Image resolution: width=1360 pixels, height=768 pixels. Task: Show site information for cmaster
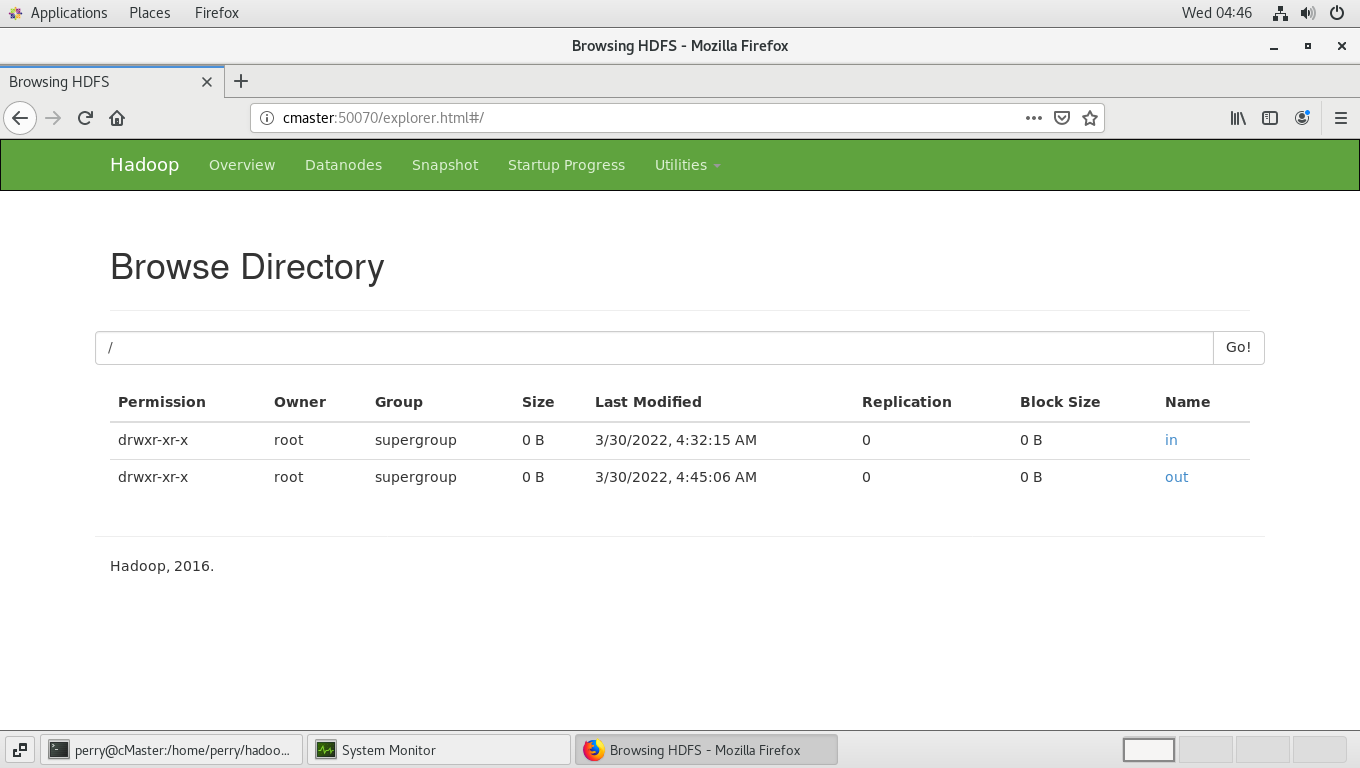coord(267,118)
